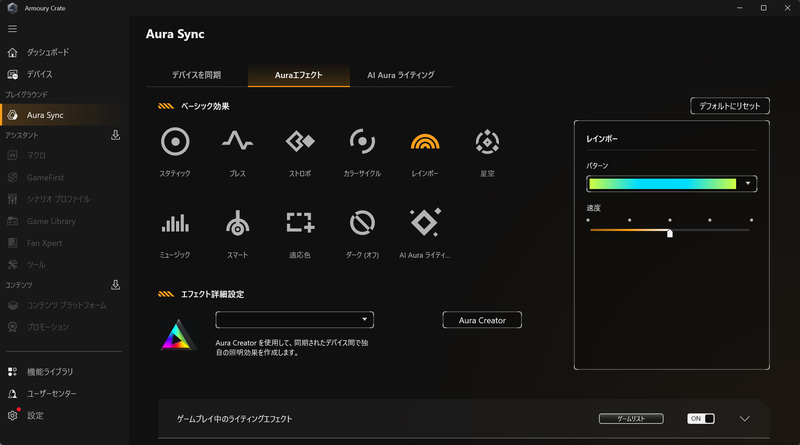Switch to デバイスを同期 tab
This screenshot has width=800, height=445.
[x=196, y=75]
